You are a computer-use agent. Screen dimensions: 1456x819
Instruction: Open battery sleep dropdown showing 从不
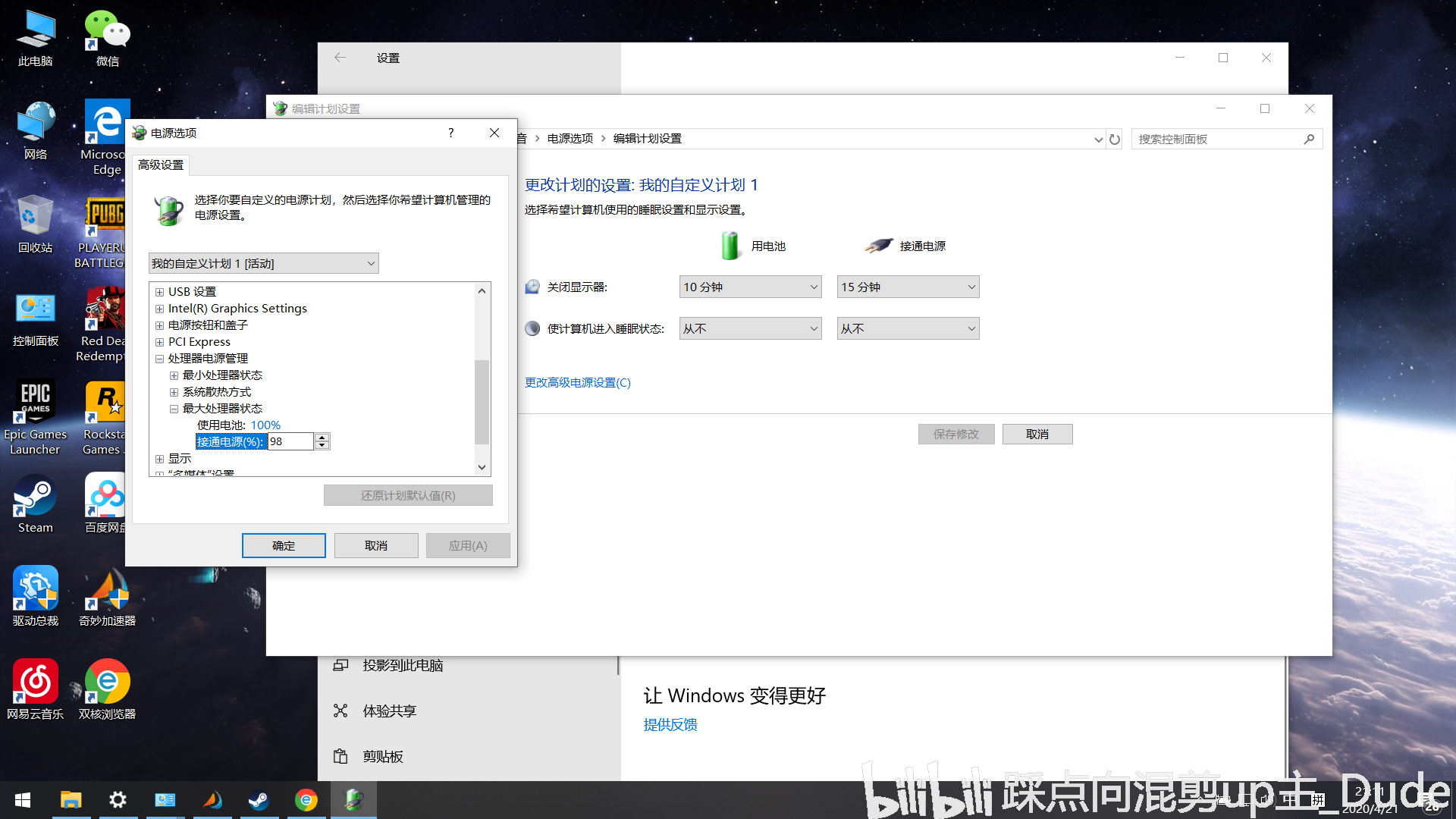click(x=750, y=328)
